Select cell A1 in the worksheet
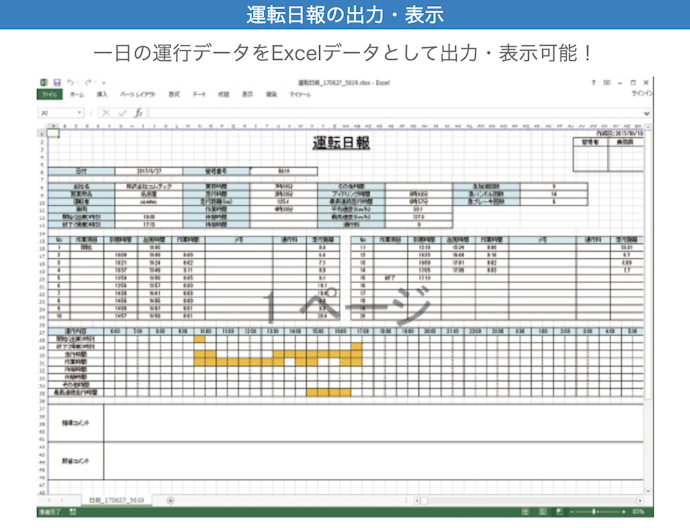 click(x=53, y=133)
